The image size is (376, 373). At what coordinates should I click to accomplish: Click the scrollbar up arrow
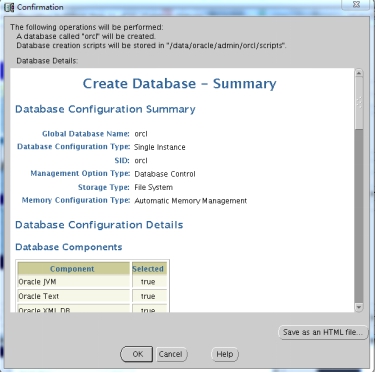(359, 73)
